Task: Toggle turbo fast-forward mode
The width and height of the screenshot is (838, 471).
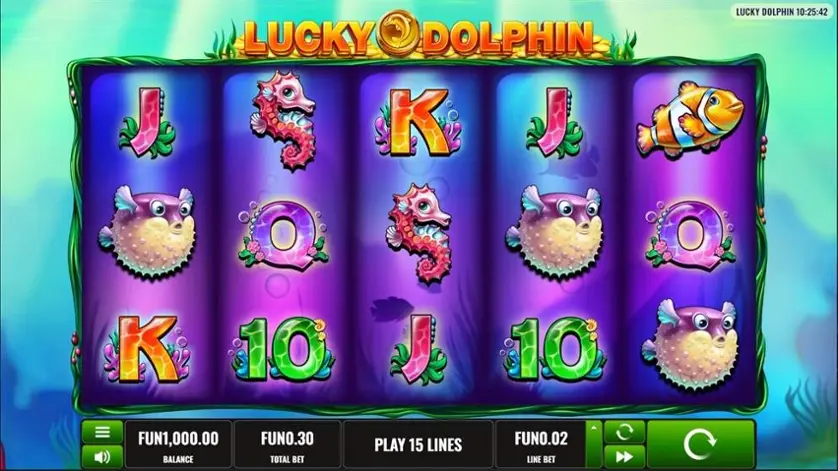Action: [624, 457]
